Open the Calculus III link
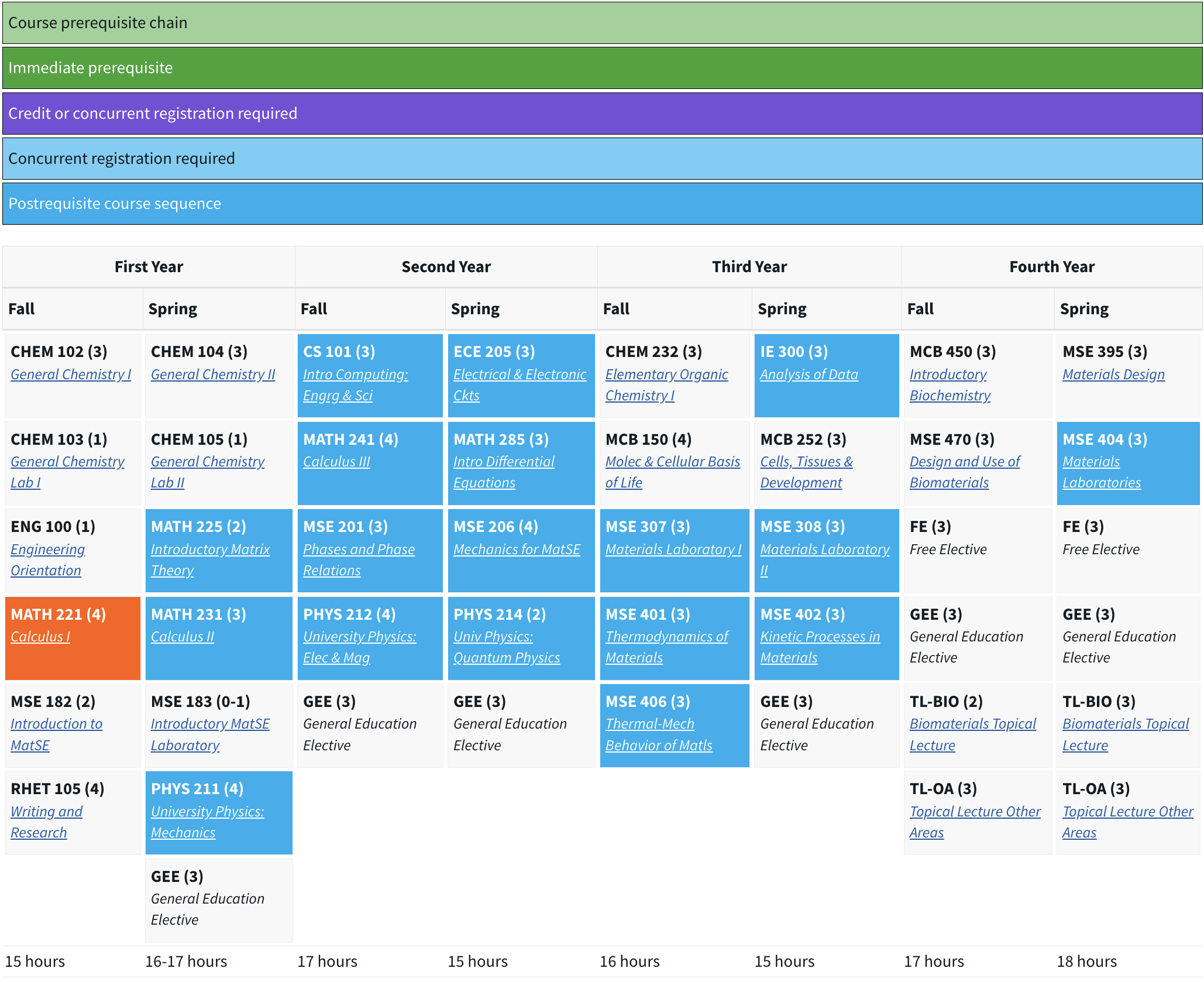This screenshot has width=1204, height=982. (336, 462)
